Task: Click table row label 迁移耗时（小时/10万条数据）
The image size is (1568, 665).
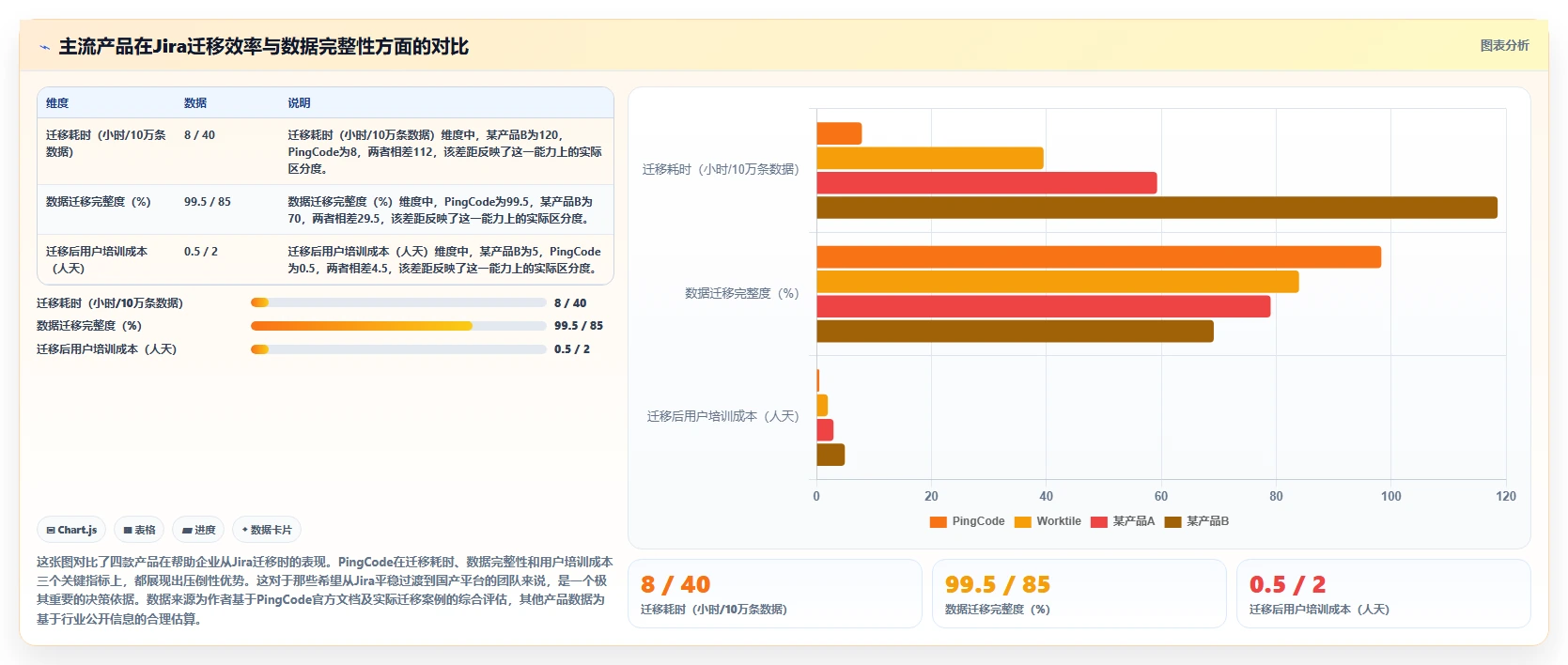Action: coord(106,144)
